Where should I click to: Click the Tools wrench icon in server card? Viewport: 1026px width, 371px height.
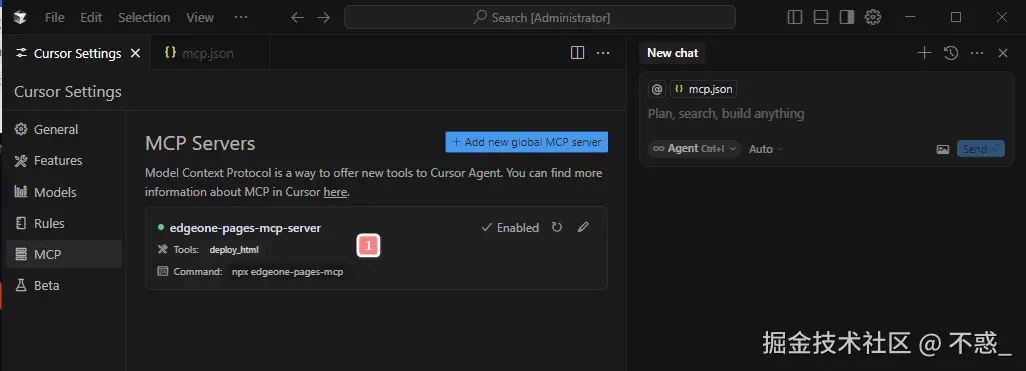click(163, 249)
